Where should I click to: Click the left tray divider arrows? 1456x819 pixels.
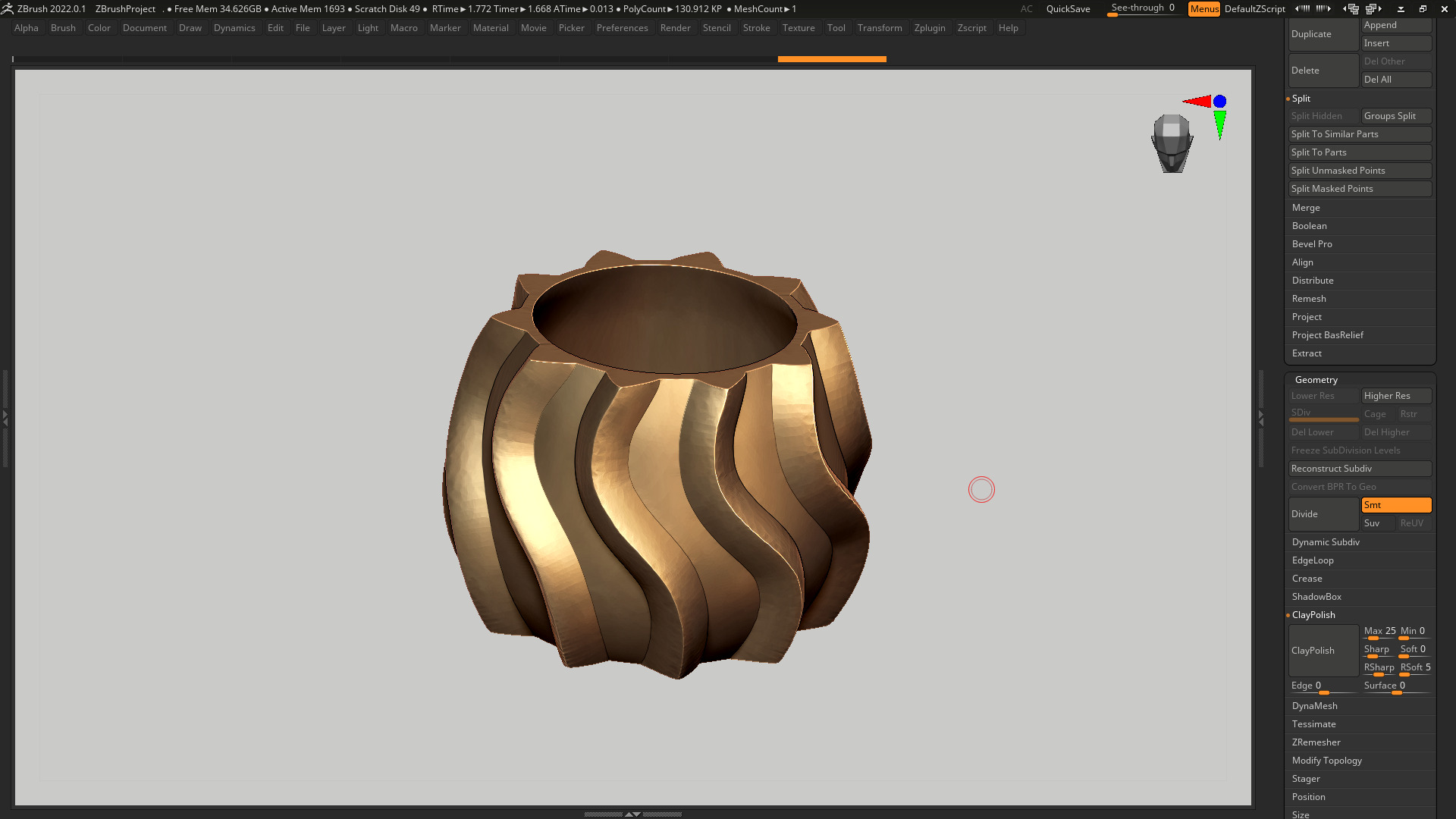pos(5,418)
